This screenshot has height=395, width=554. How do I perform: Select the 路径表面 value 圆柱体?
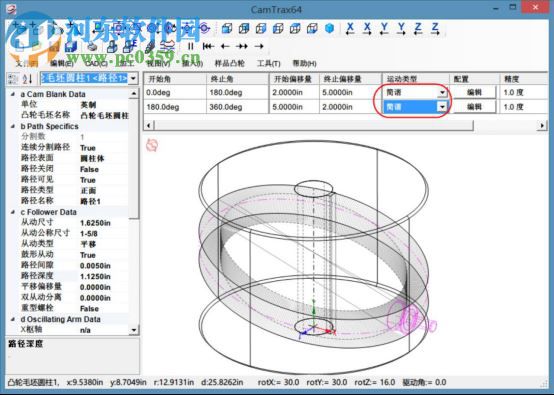93,159
